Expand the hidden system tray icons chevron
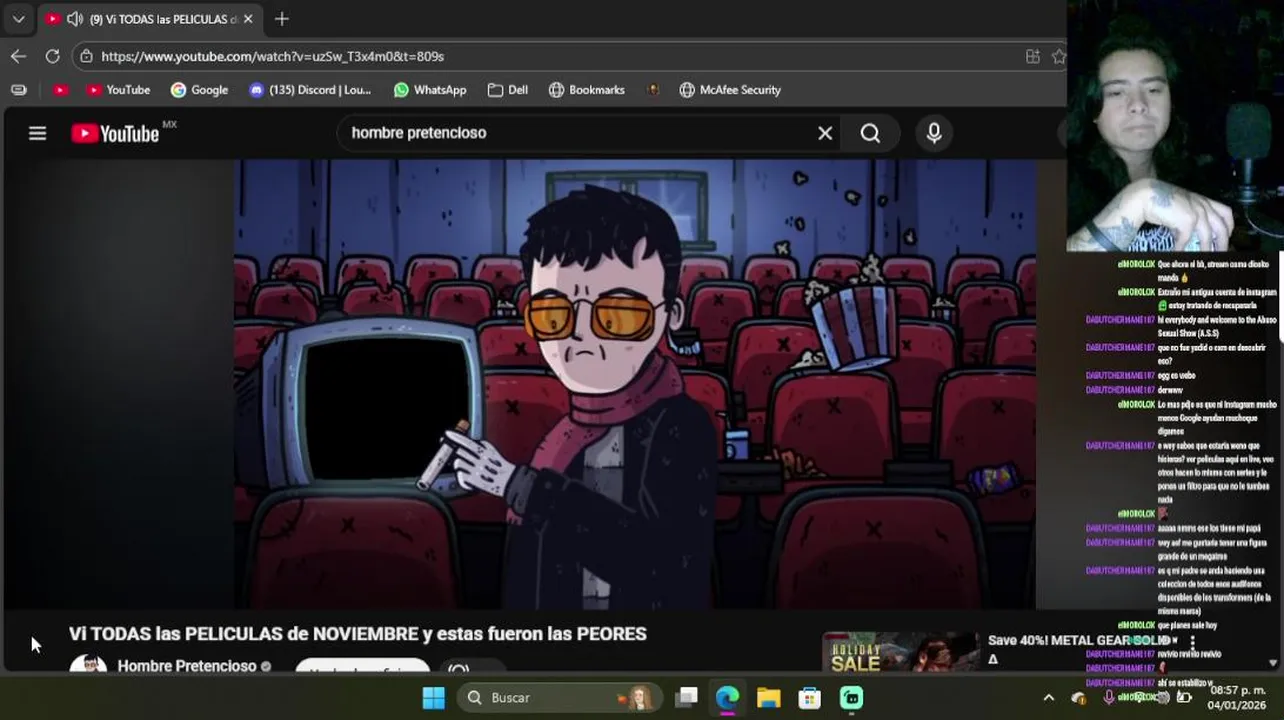1284x720 pixels. click(x=1048, y=698)
